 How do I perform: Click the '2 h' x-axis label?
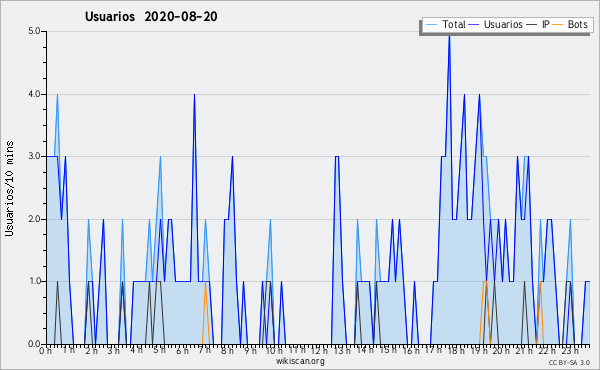coord(91,350)
